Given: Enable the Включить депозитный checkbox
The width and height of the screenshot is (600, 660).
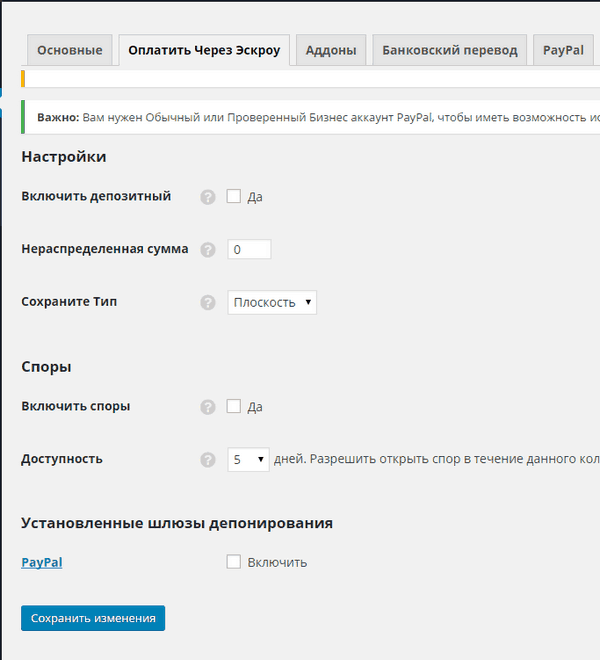Looking at the screenshot, I should click(234, 196).
